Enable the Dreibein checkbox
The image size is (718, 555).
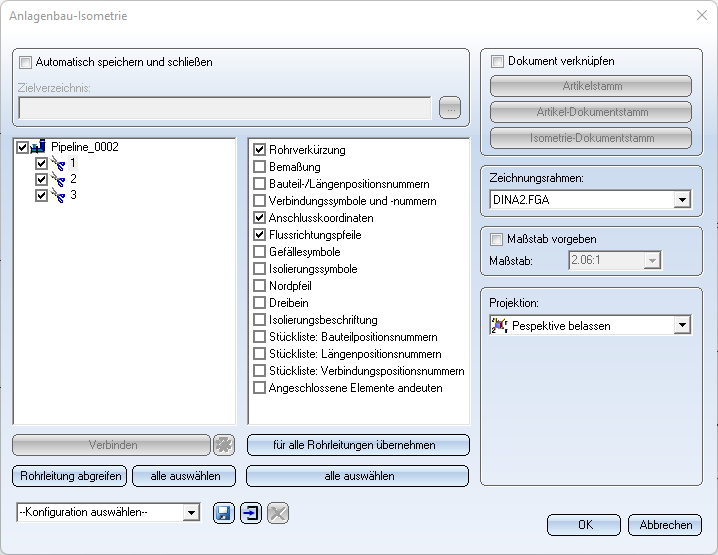tap(260, 303)
